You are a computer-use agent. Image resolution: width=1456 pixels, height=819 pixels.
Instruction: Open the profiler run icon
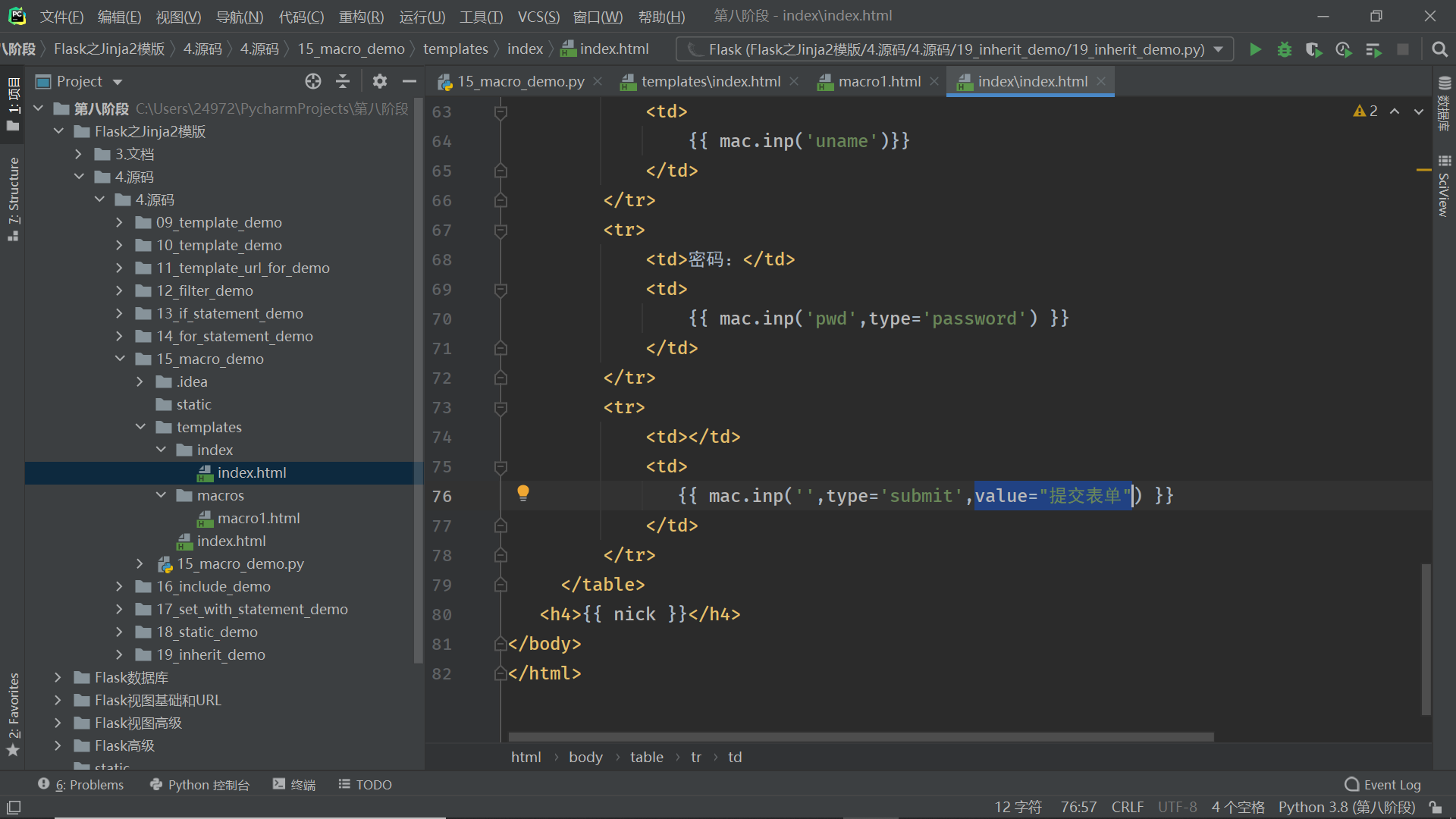[1343, 49]
